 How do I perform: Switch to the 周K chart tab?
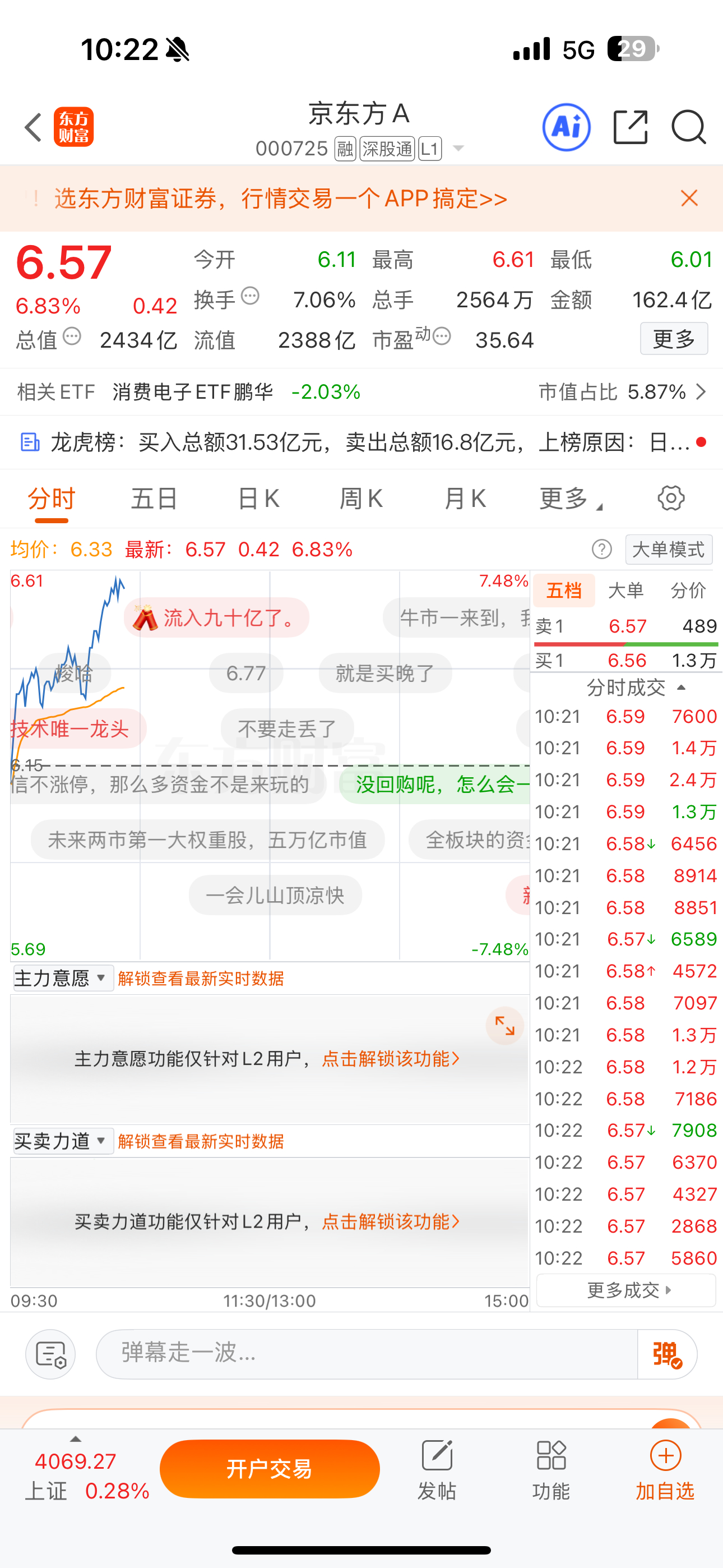pyautogui.click(x=361, y=499)
